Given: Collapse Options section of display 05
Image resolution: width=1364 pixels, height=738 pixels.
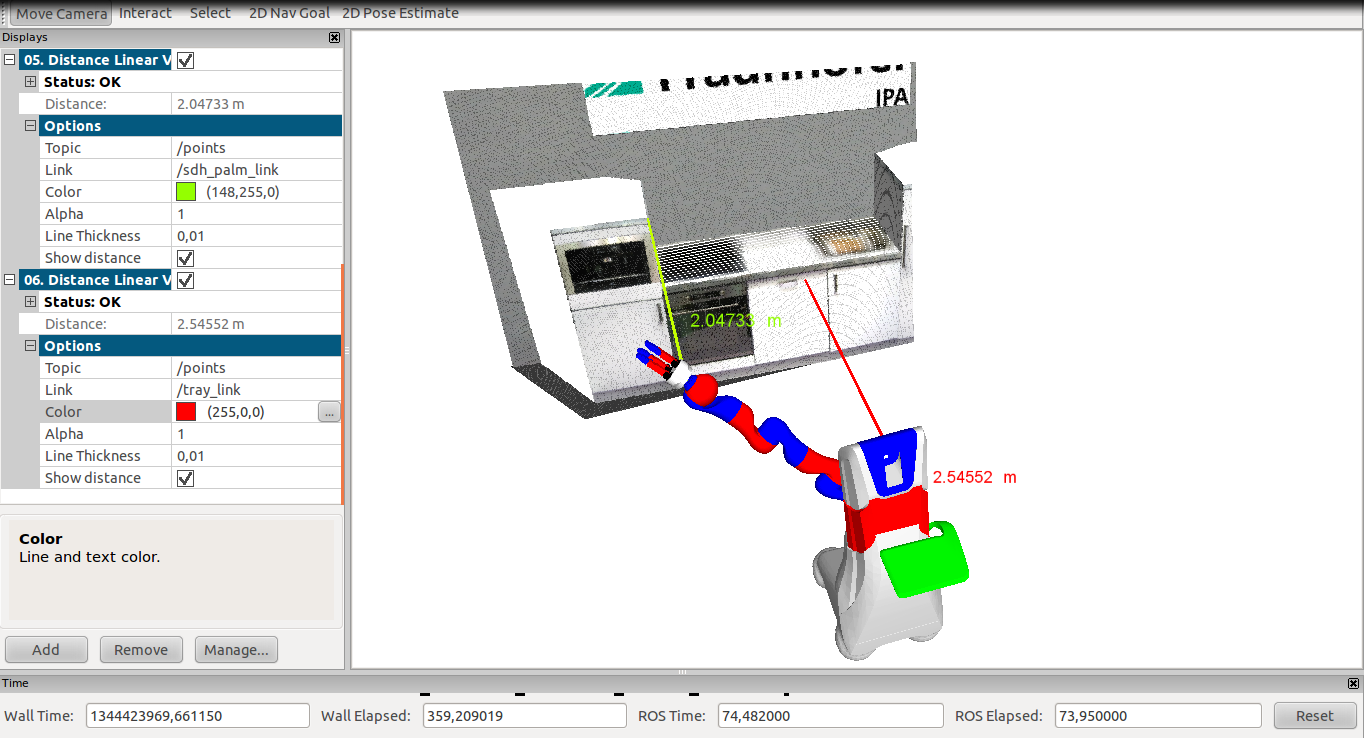Looking at the screenshot, I should click(x=30, y=126).
